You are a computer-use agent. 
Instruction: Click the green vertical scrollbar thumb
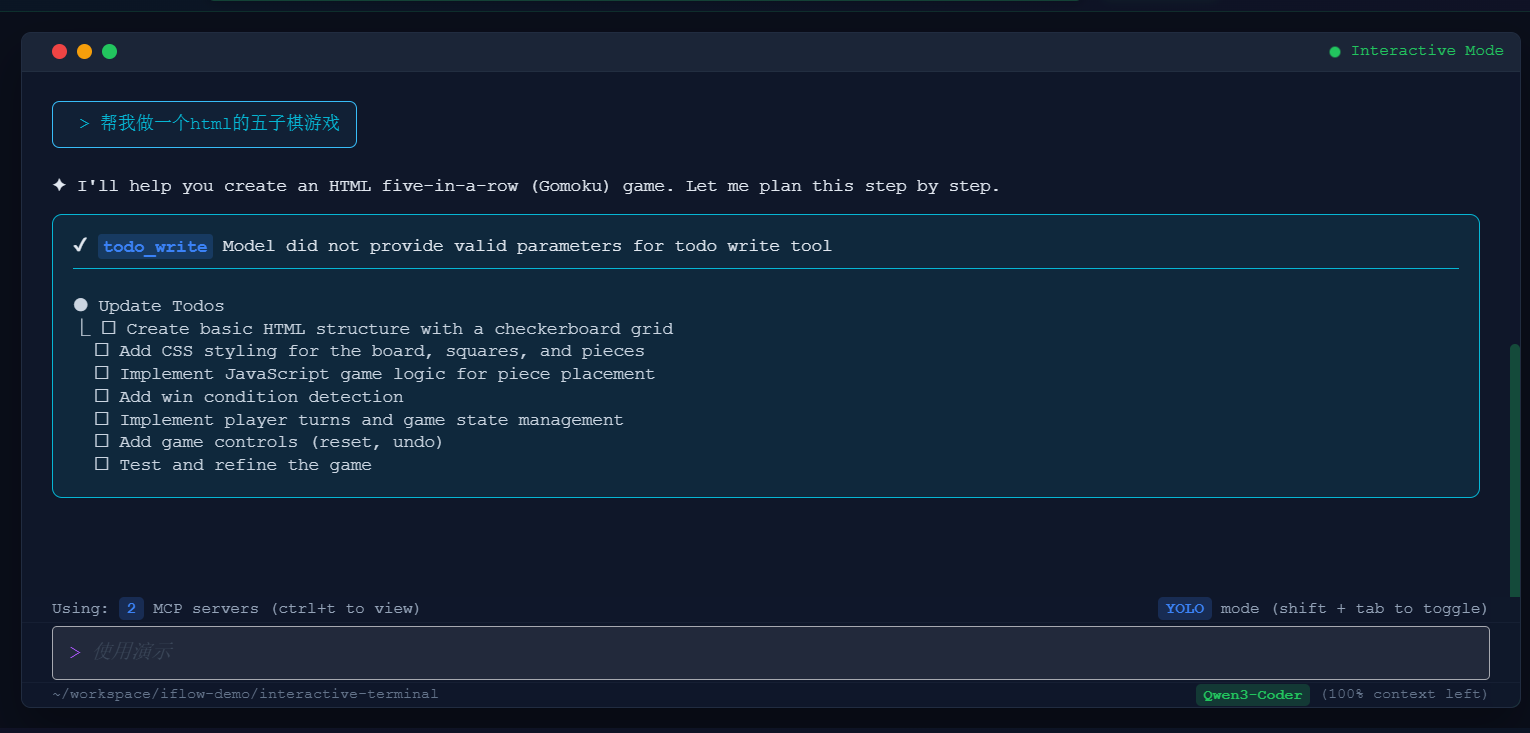1514,470
